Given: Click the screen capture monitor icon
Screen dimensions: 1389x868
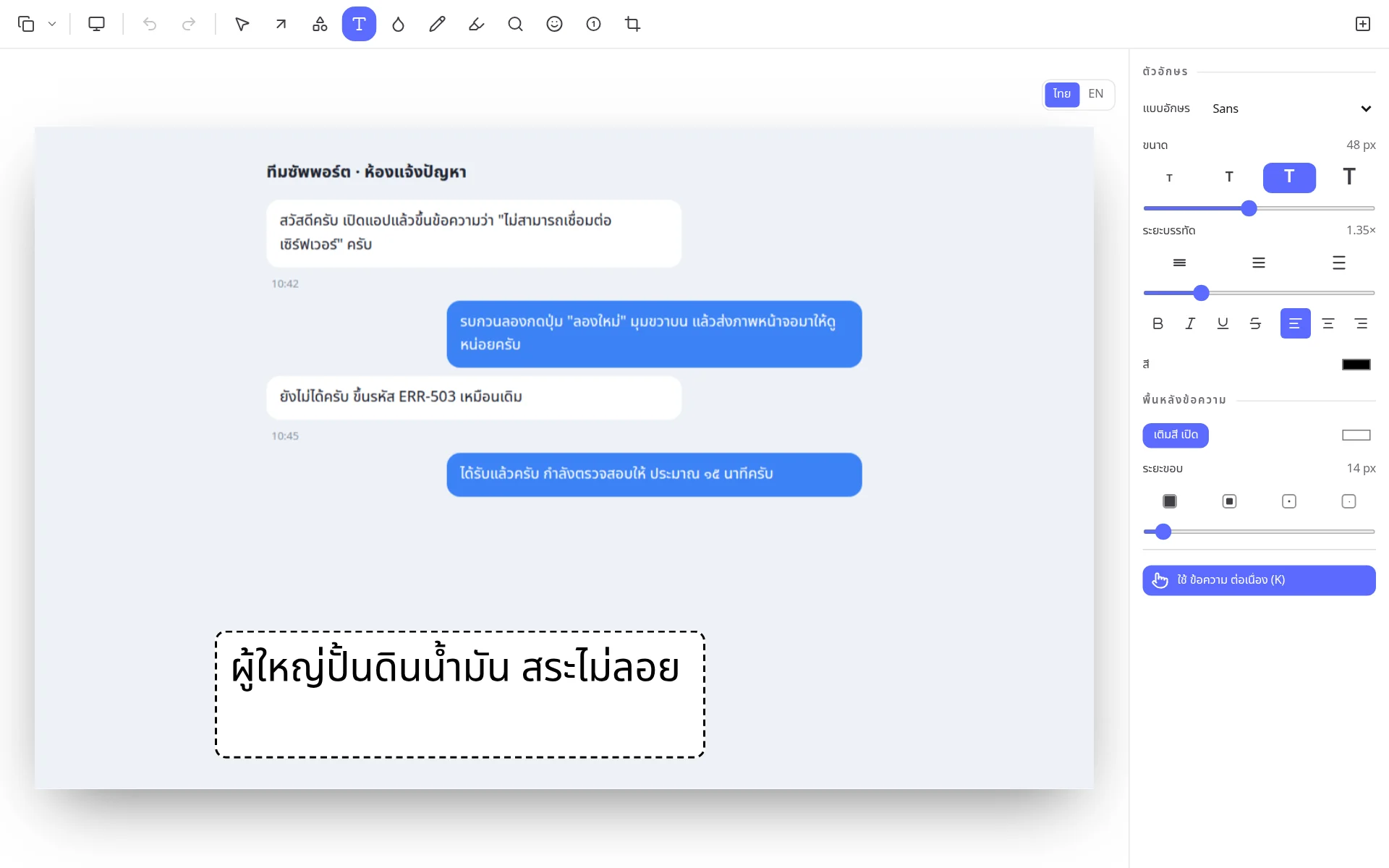Looking at the screenshot, I should (x=96, y=24).
